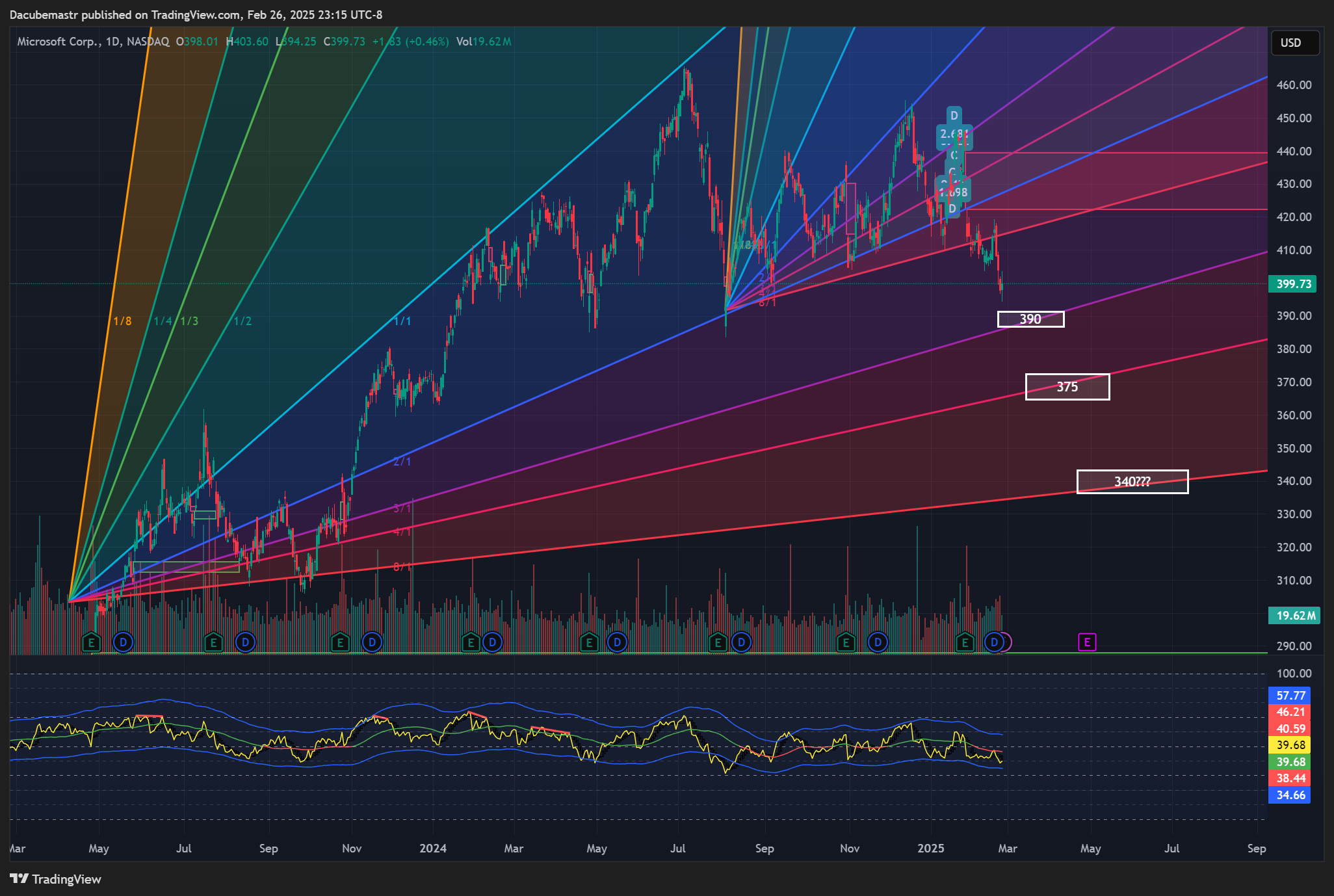Viewport: 1334px width, 896px height.
Task: Click the open value O398.01
Action: click(198, 42)
